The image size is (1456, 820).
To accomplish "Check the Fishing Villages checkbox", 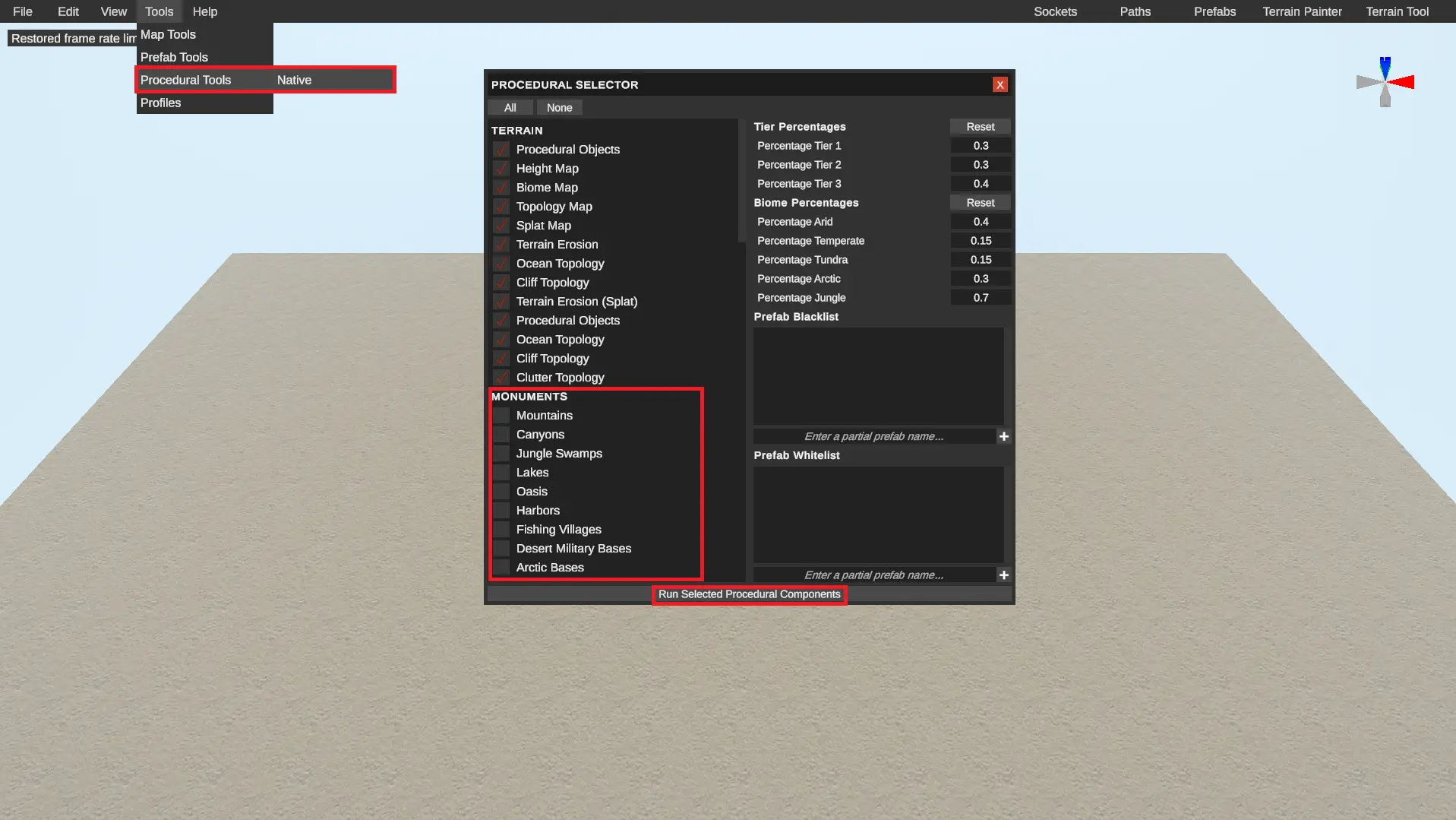I will 501,530.
